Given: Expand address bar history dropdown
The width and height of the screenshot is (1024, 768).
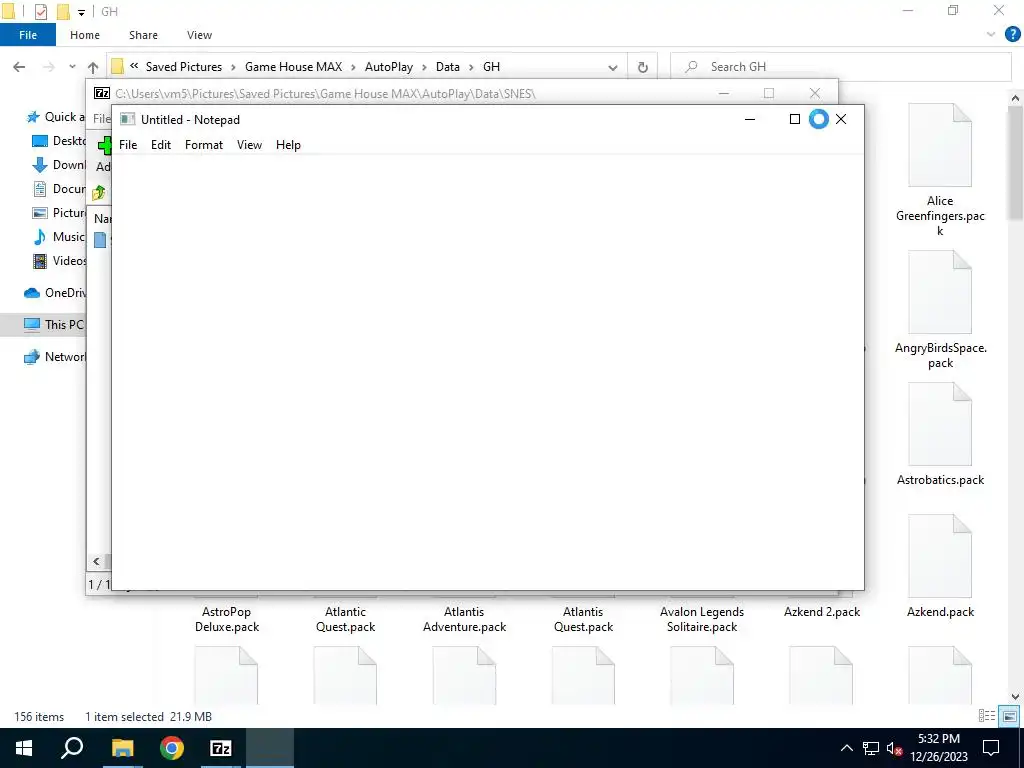Looking at the screenshot, I should click(613, 67).
